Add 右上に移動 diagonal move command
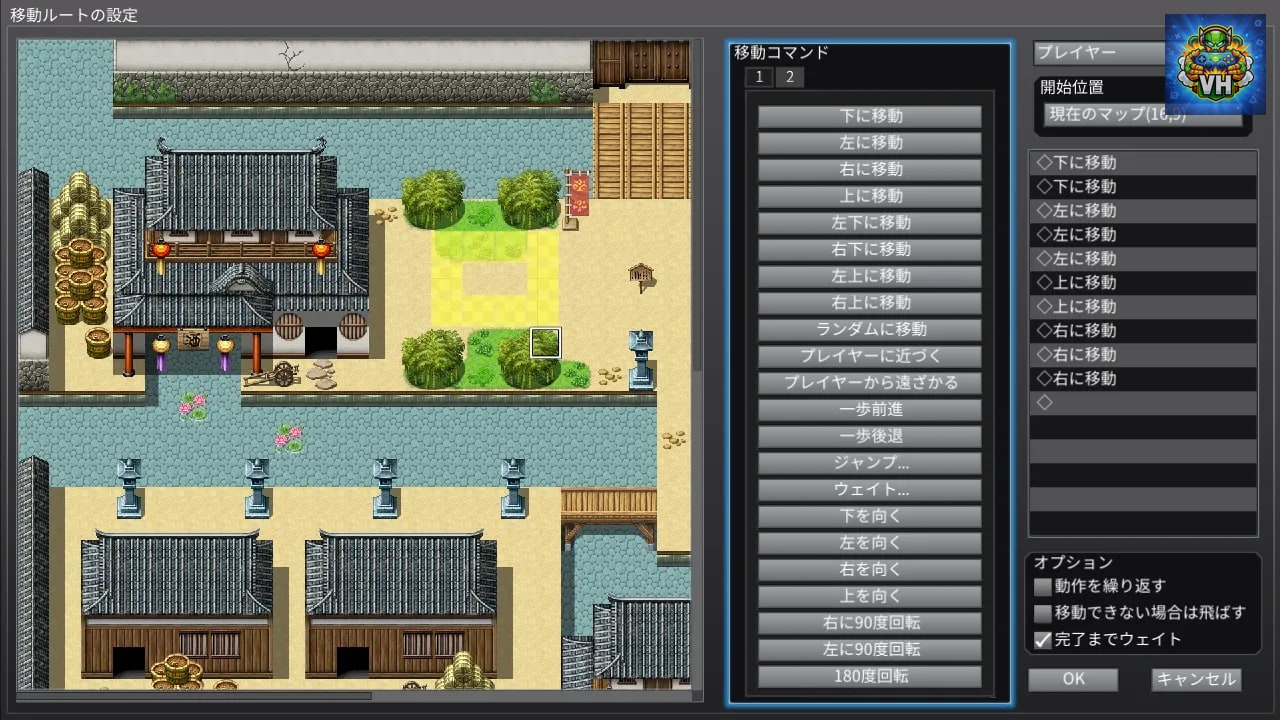Screen dimensions: 1280x720 869,303
